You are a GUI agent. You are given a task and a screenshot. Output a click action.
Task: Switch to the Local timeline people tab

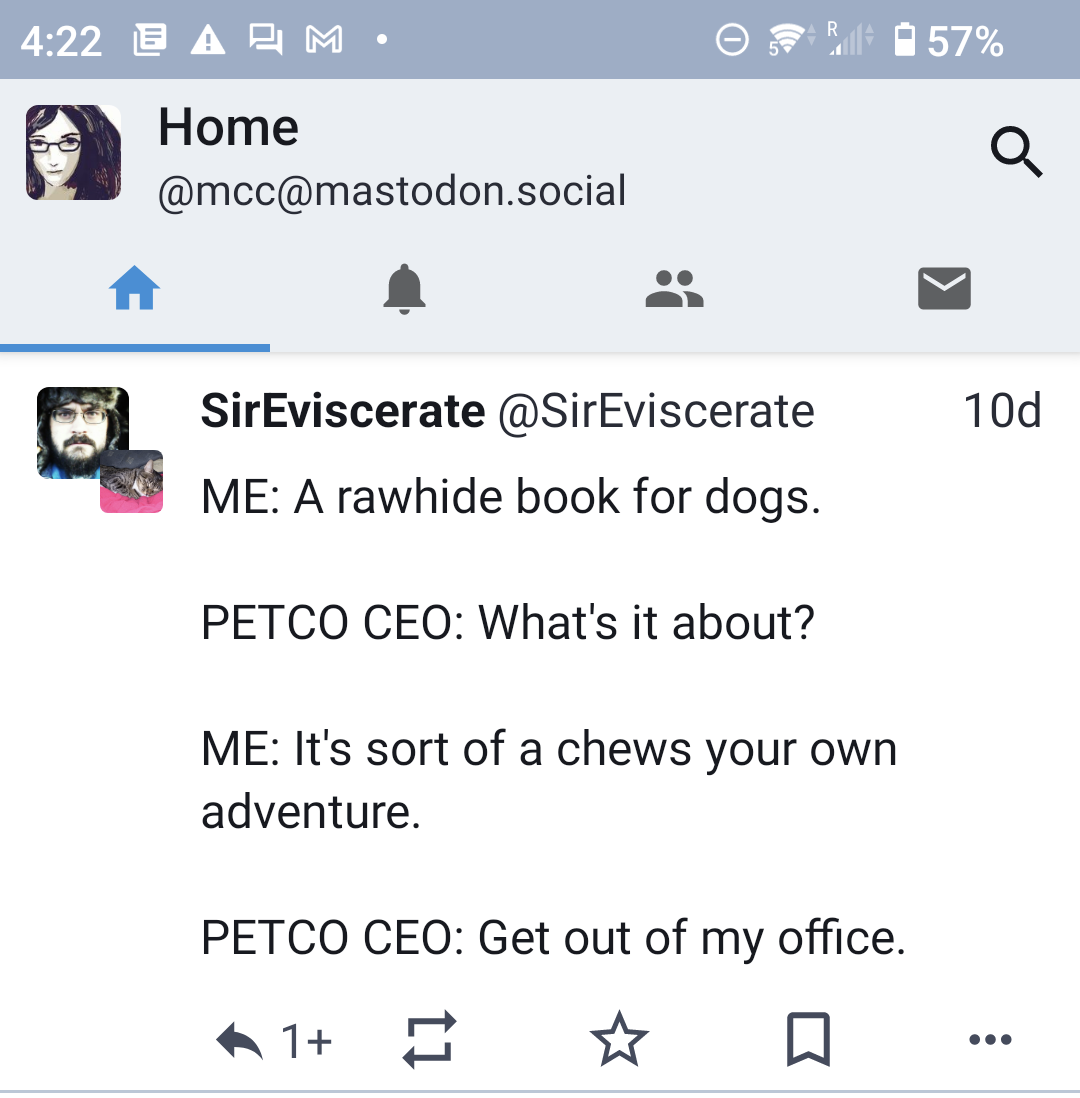point(675,290)
